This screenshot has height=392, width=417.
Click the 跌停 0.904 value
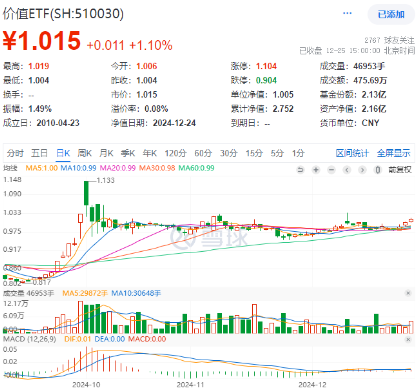(266, 80)
